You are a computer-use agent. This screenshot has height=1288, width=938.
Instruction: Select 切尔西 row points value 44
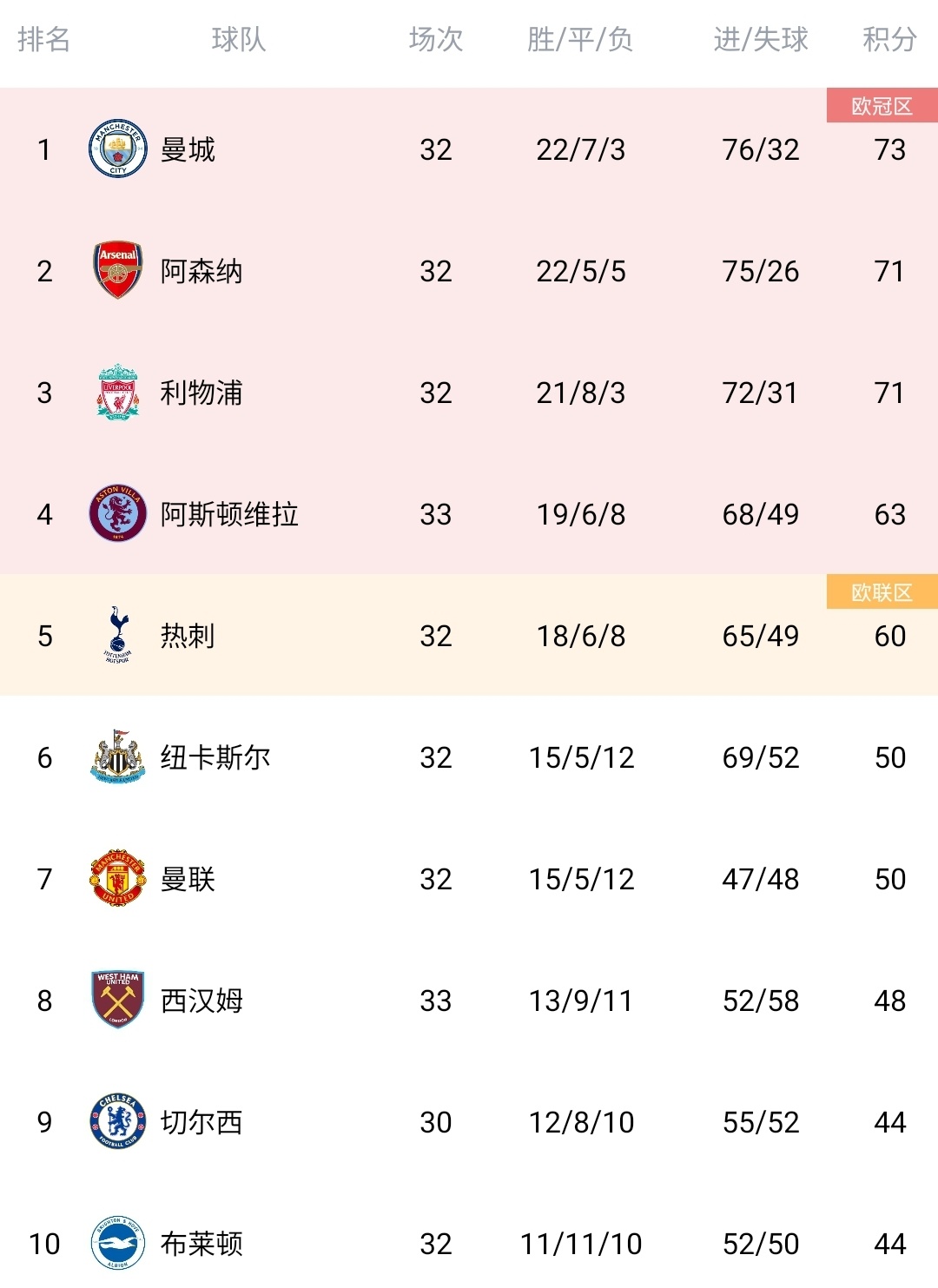[890, 1122]
